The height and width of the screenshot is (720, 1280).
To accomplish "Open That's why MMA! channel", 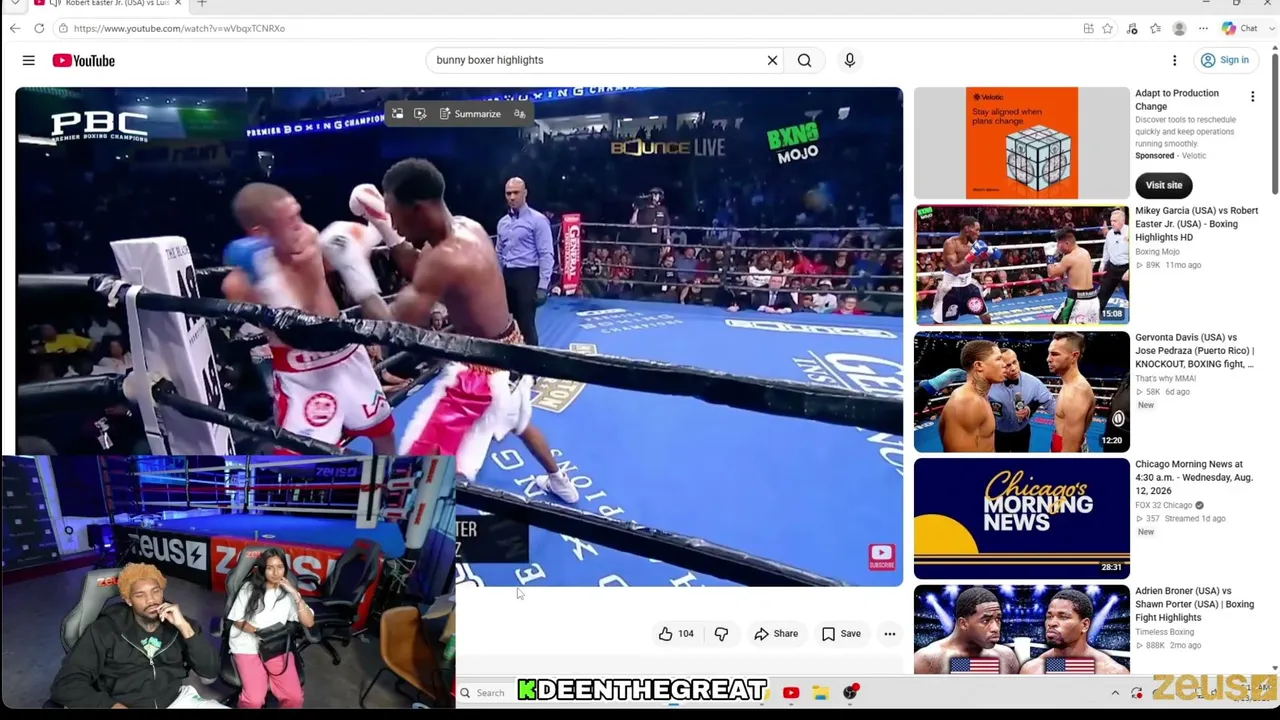I will point(1167,378).
